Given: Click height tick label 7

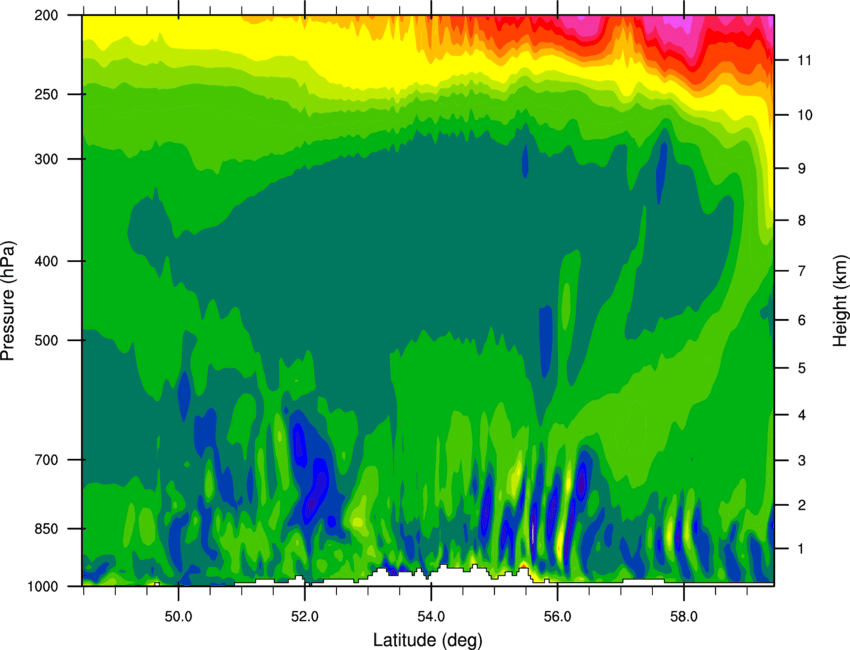Looking at the screenshot, I should [802, 271].
